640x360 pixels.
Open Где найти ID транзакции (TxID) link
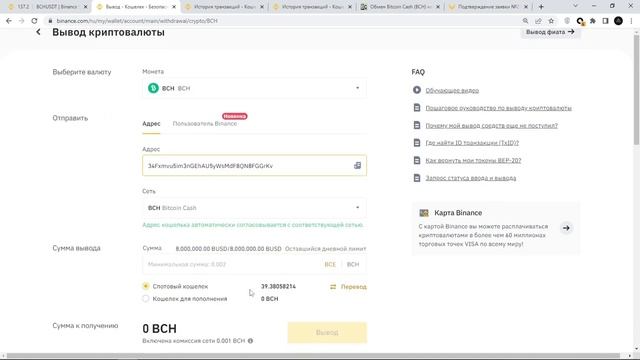click(x=472, y=143)
